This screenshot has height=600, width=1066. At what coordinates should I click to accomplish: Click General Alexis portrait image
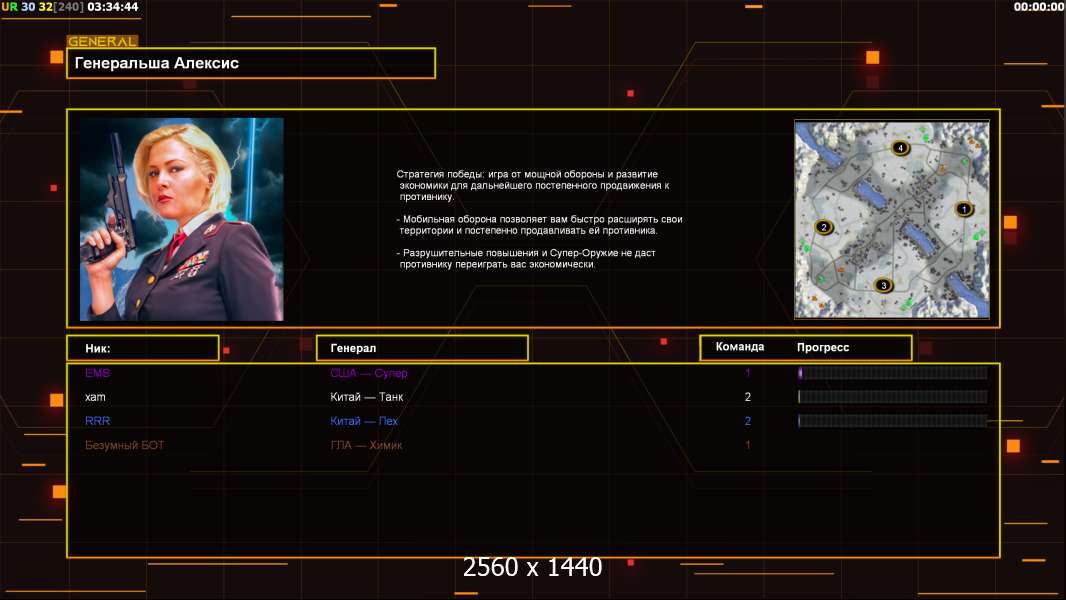coord(182,219)
